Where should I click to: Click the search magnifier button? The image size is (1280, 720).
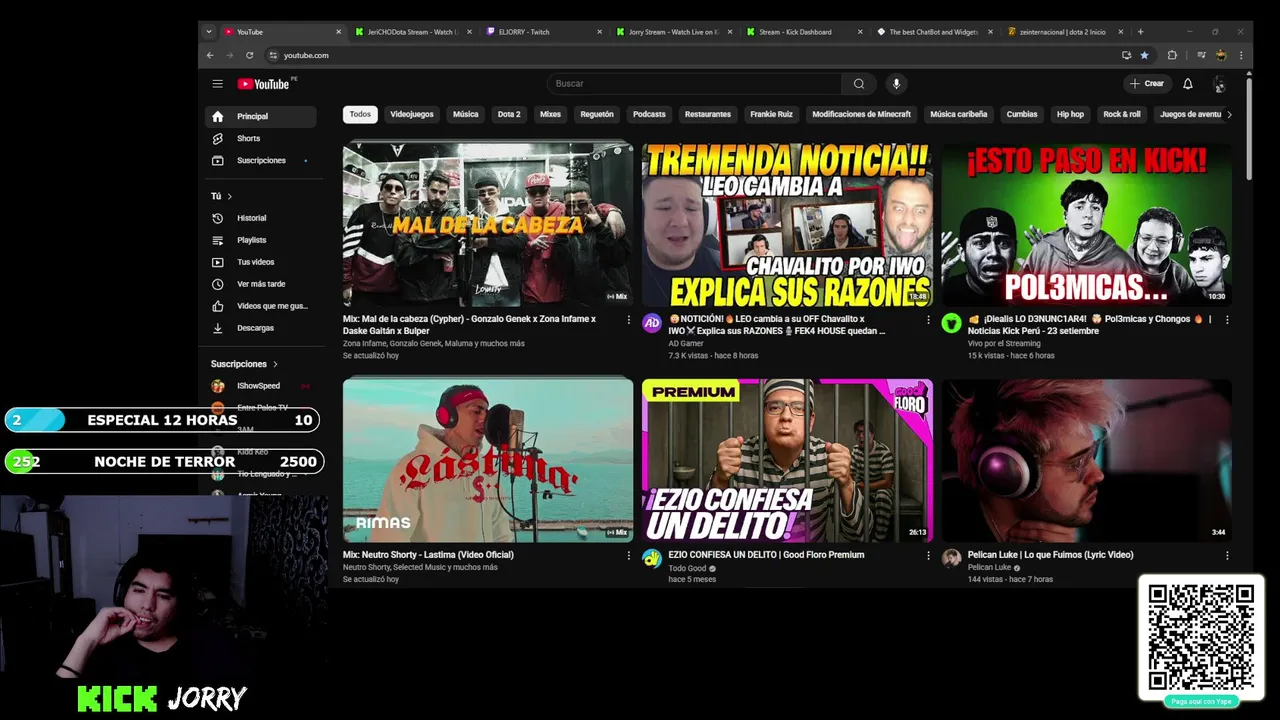(x=858, y=84)
